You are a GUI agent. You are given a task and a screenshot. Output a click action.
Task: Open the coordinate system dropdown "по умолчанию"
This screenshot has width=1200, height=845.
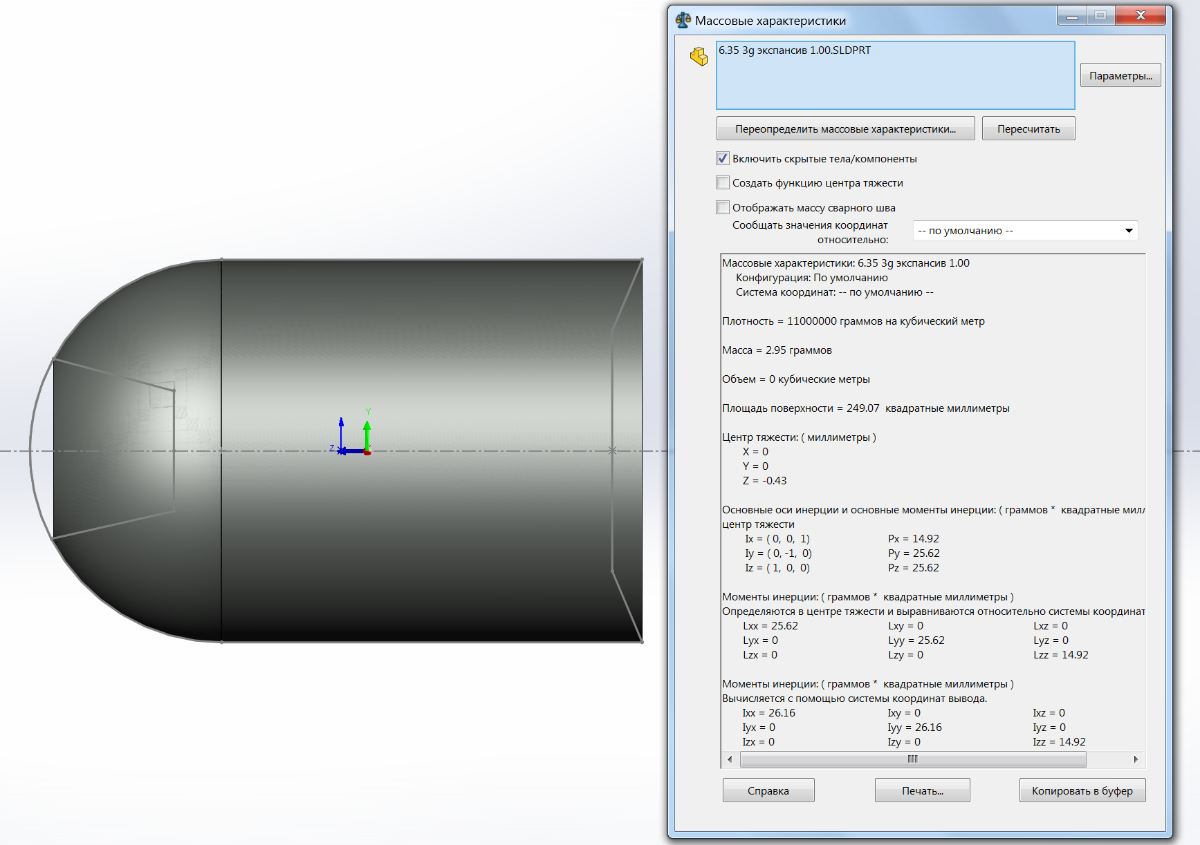[1024, 231]
